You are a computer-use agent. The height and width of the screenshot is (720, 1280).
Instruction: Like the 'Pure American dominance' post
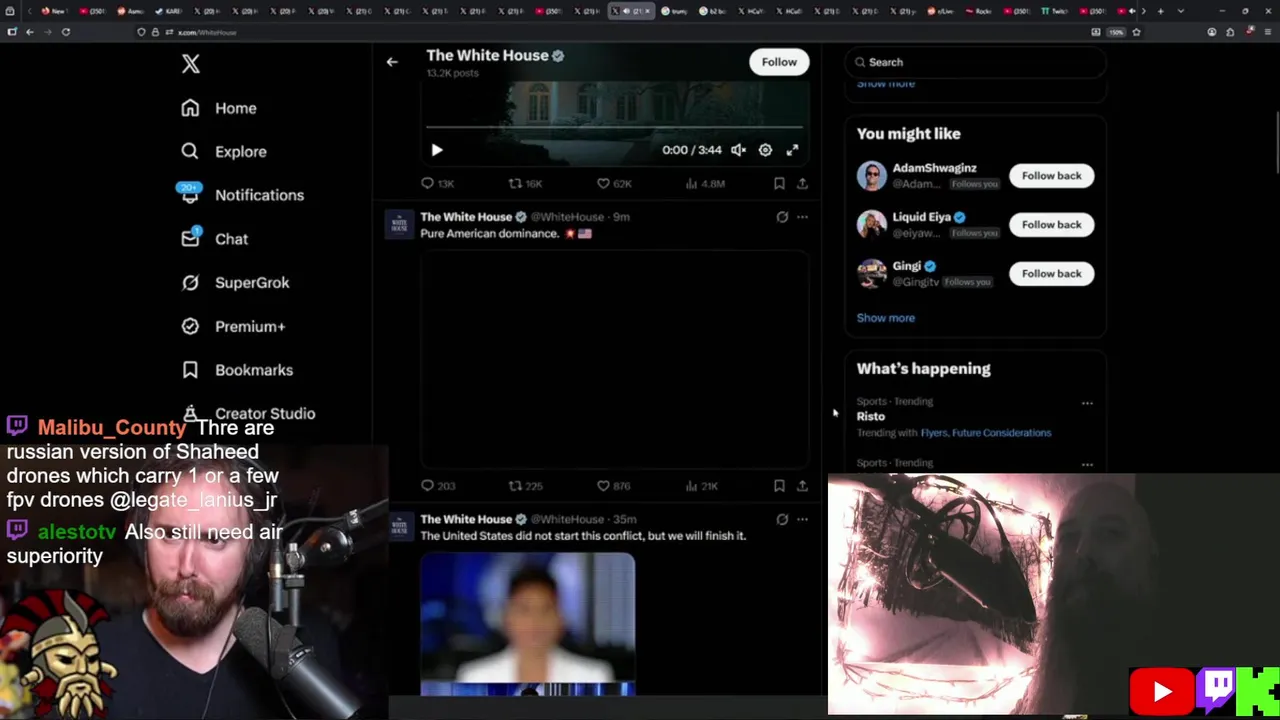[614, 486]
